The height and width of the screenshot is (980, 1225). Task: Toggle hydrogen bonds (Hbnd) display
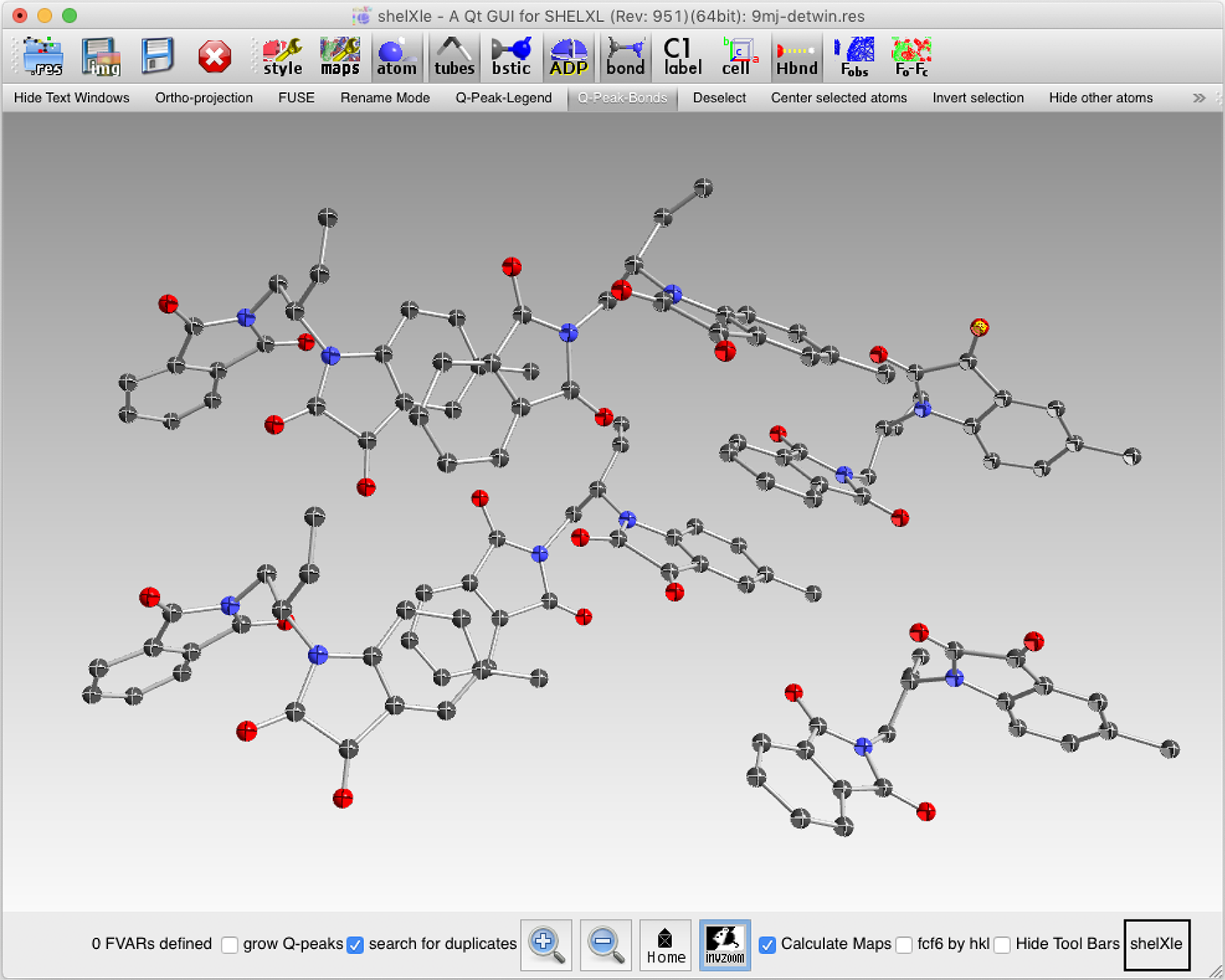[x=796, y=56]
